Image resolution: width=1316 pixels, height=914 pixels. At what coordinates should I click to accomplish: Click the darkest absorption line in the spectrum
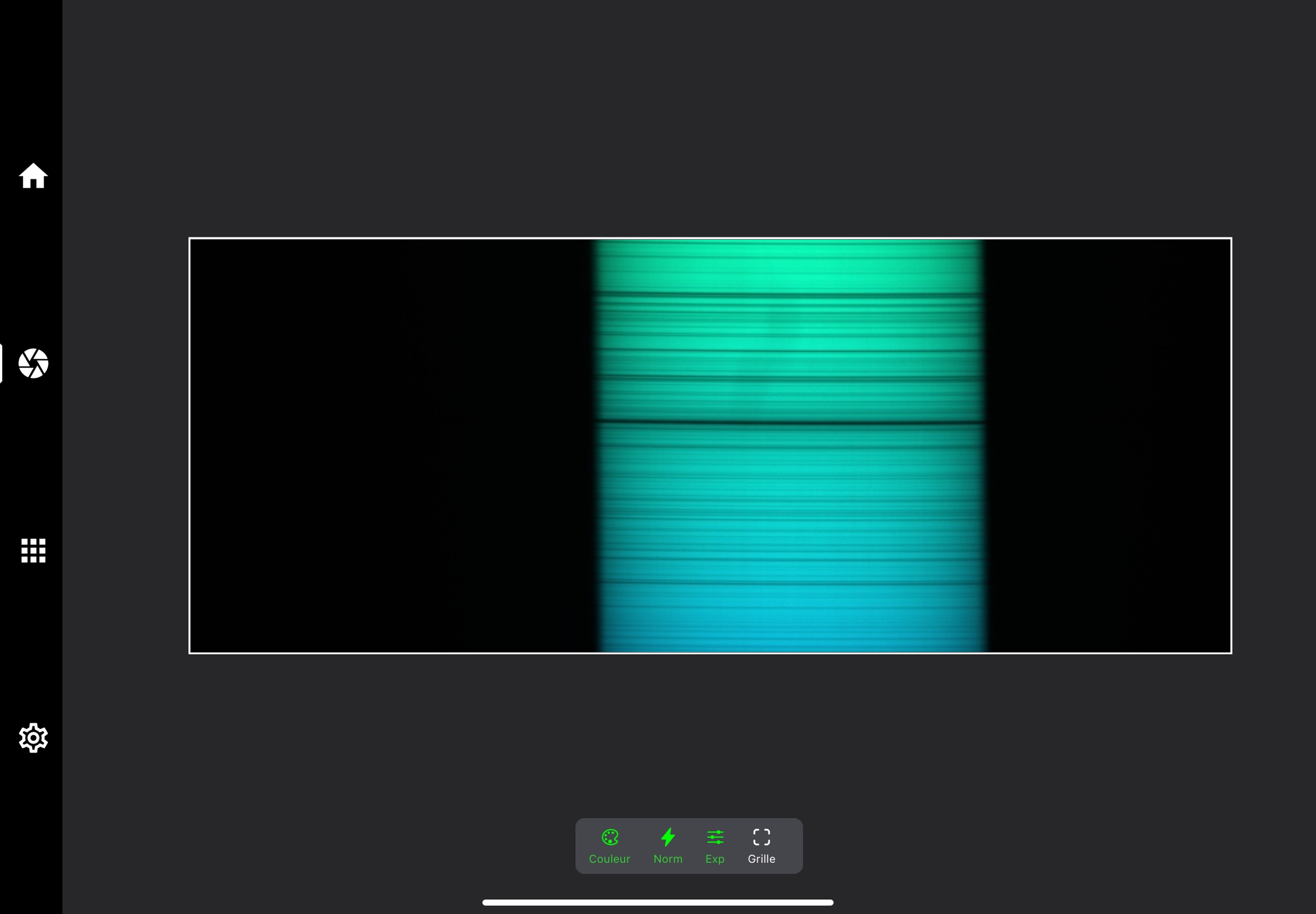coord(789,422)
